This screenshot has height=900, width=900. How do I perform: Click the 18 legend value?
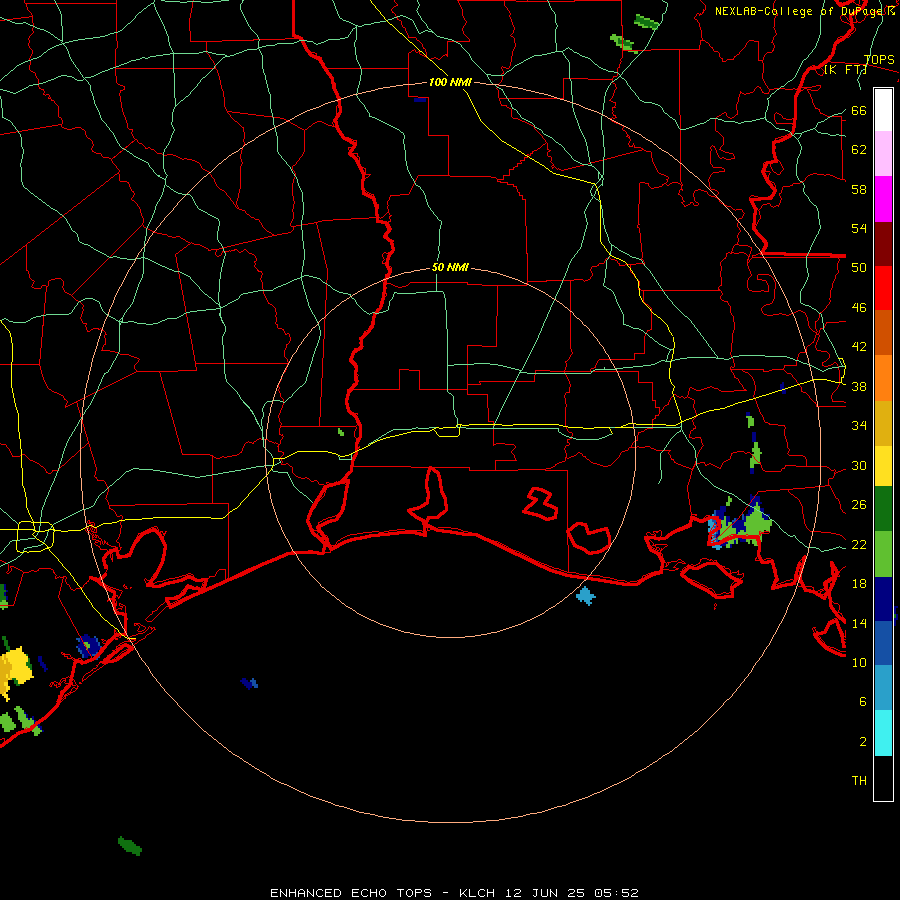pos(859,584)
